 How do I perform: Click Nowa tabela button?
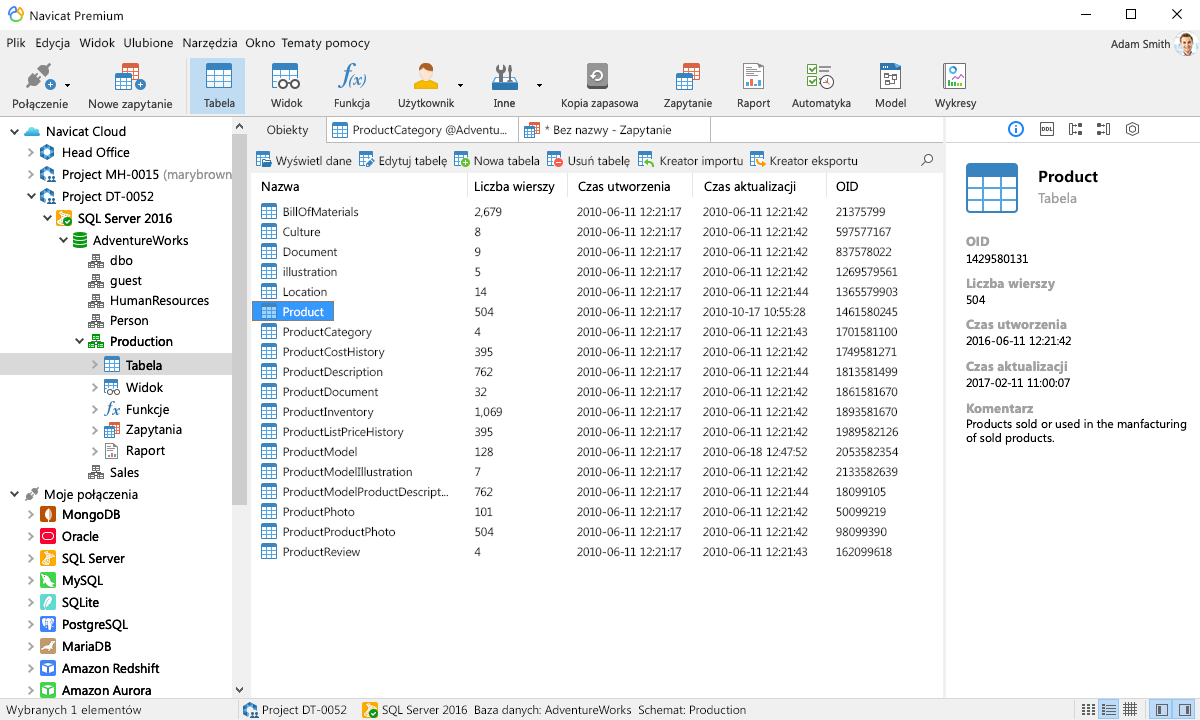coord(497,160)
